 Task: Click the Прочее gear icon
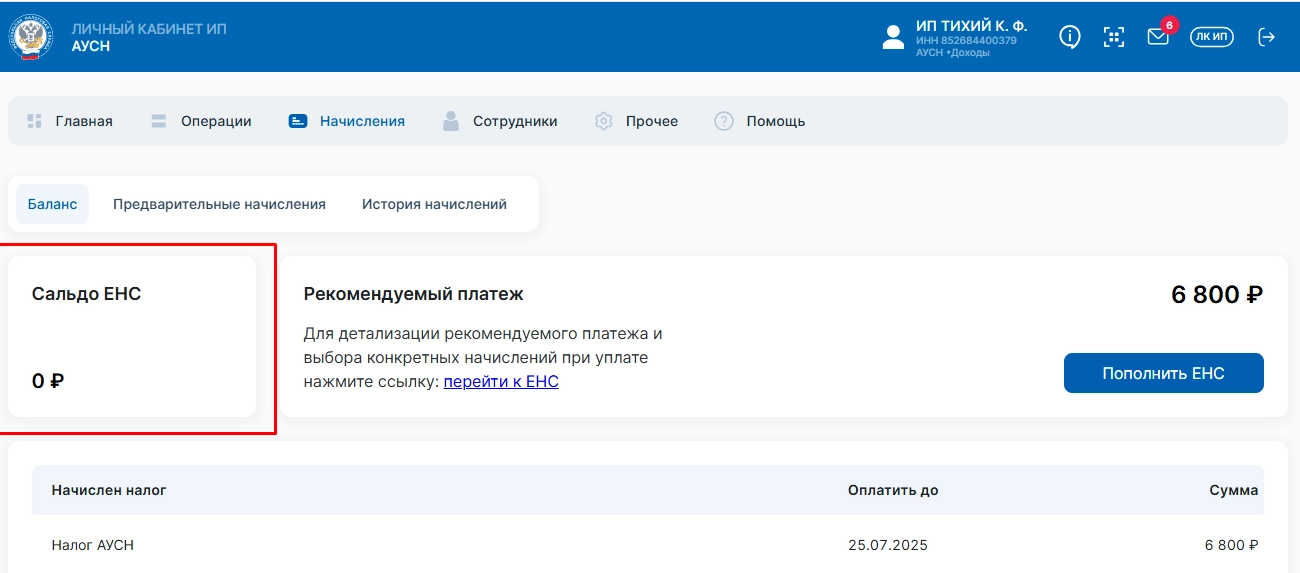[x=603, y=121]
